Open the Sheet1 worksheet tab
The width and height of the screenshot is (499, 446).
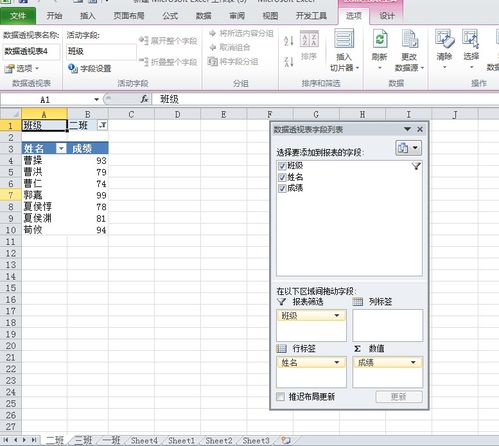point(181,440)
